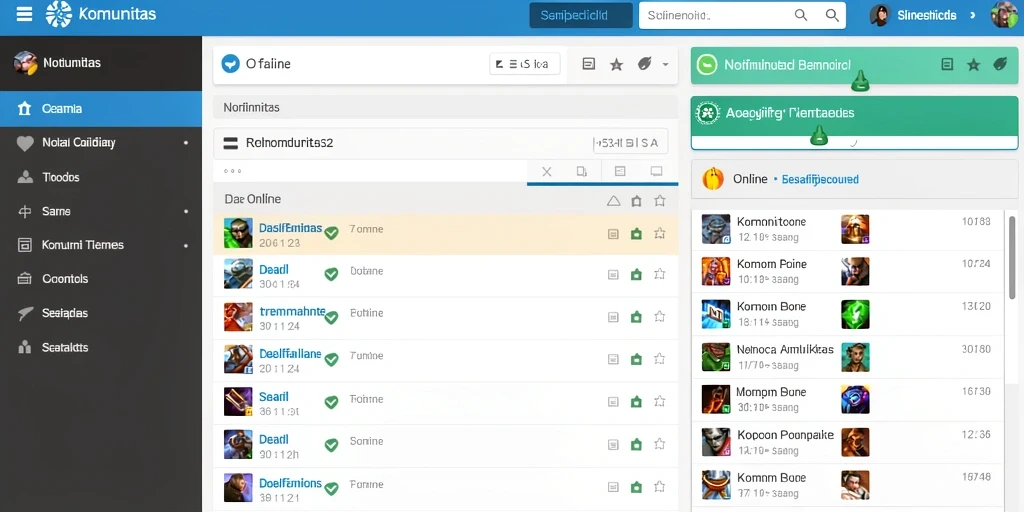Screen dimensions: 1024x512
Task: Click green lock icon in Doelffallane row
Action: click(636, 359)
